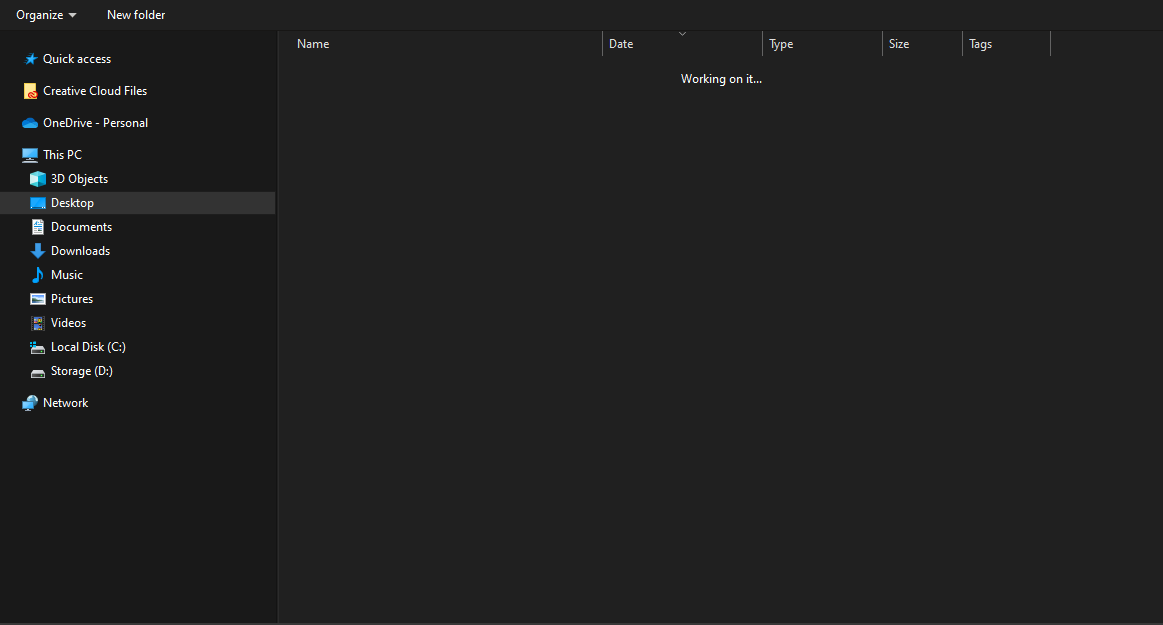Open the Organize dropdown arrow

click(72, 15)
